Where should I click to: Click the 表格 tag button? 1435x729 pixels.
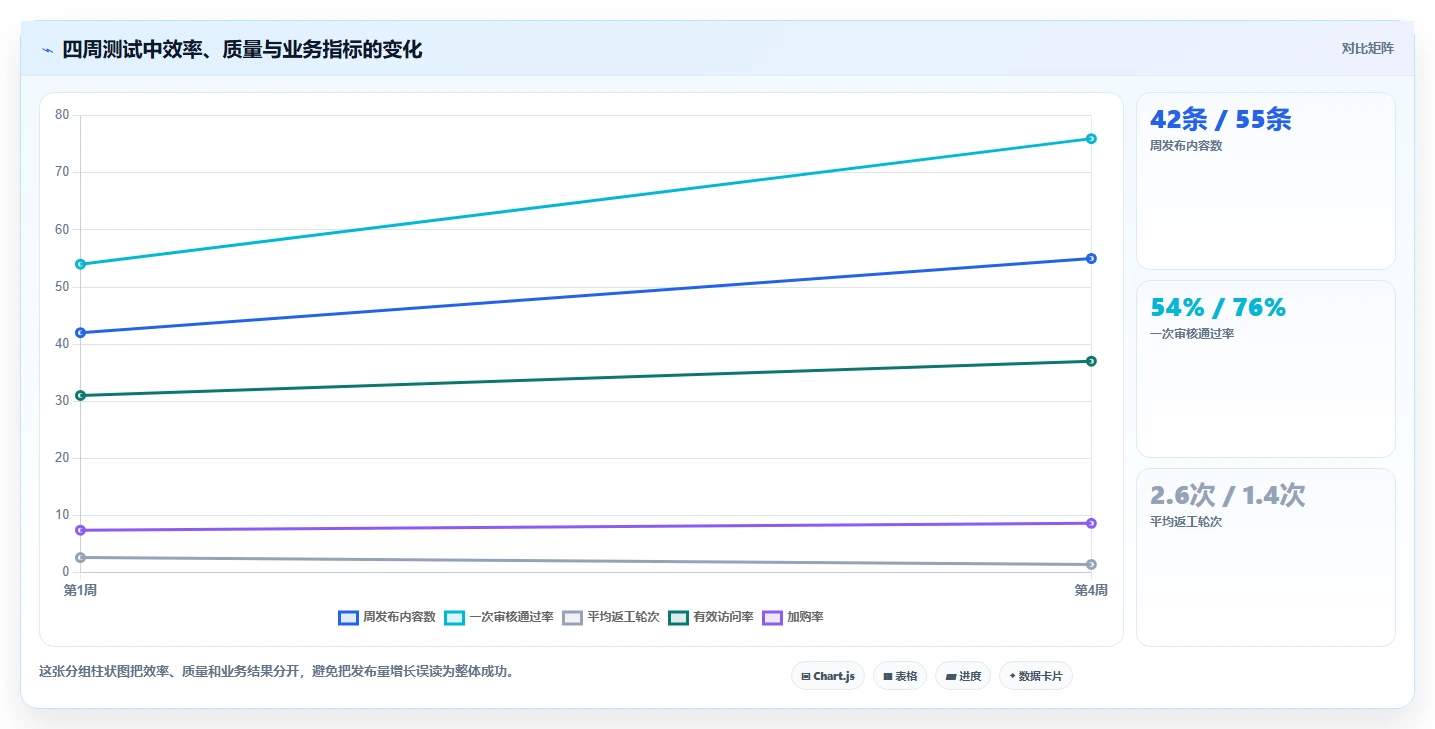click(900, 676)
